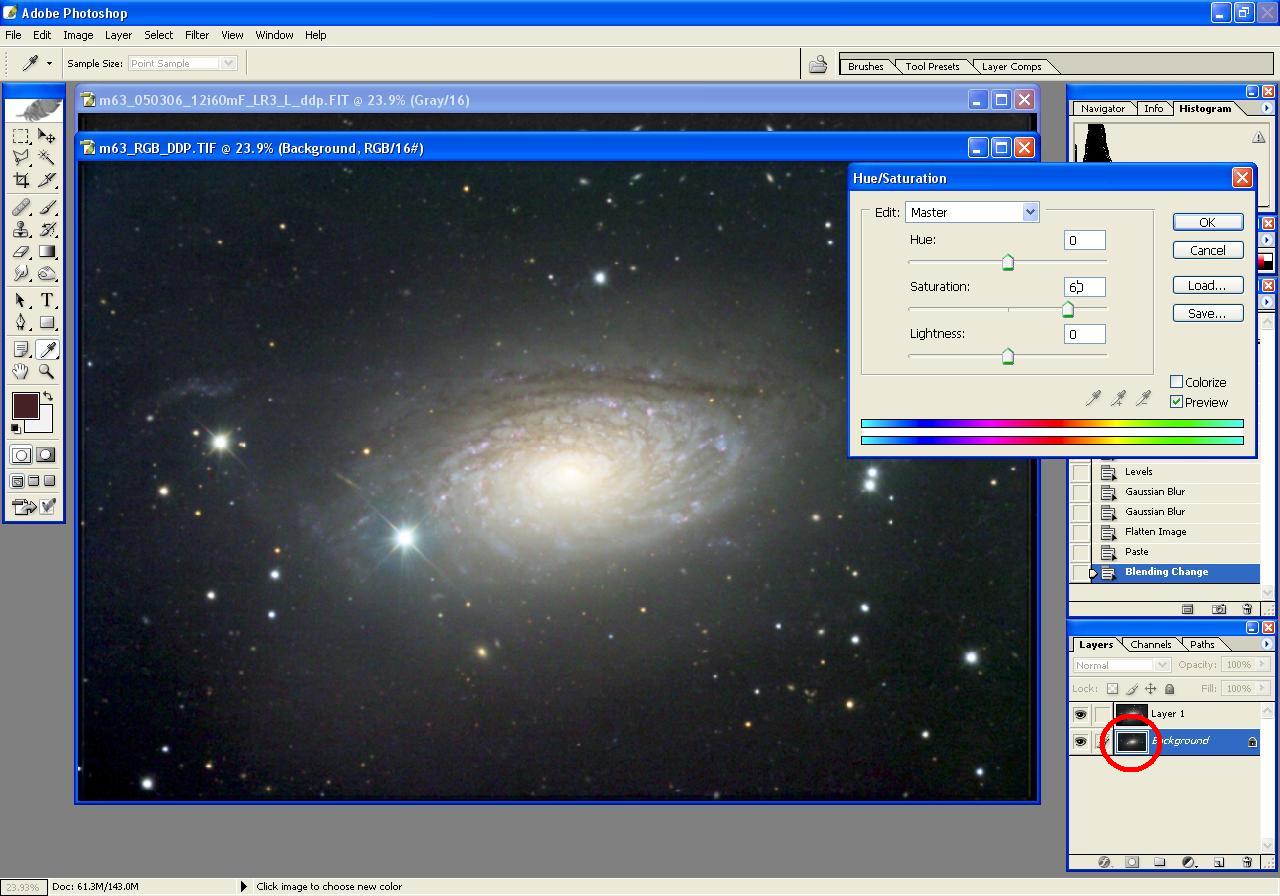Select the Zoom magnifier tool
Image resolution: width=1280 pixels, height=896 pixels.
click(46, 371)
